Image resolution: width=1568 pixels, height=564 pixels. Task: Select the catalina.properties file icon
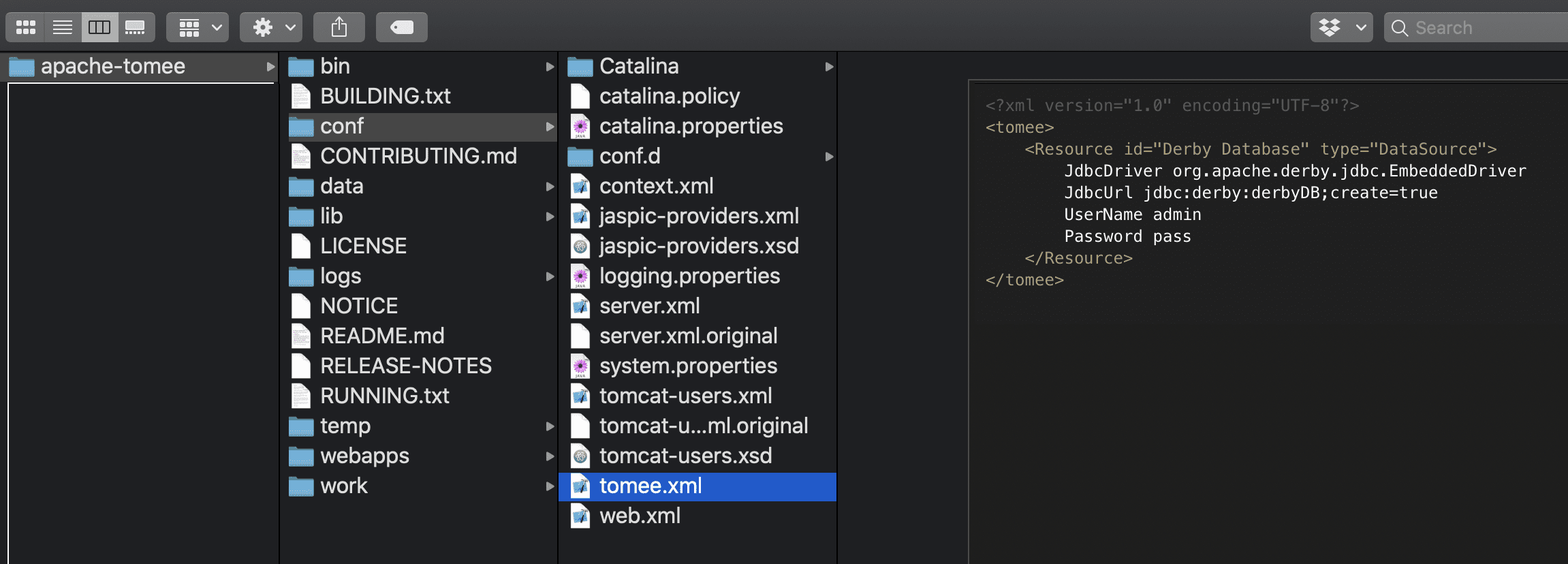[x=580, y=127]
